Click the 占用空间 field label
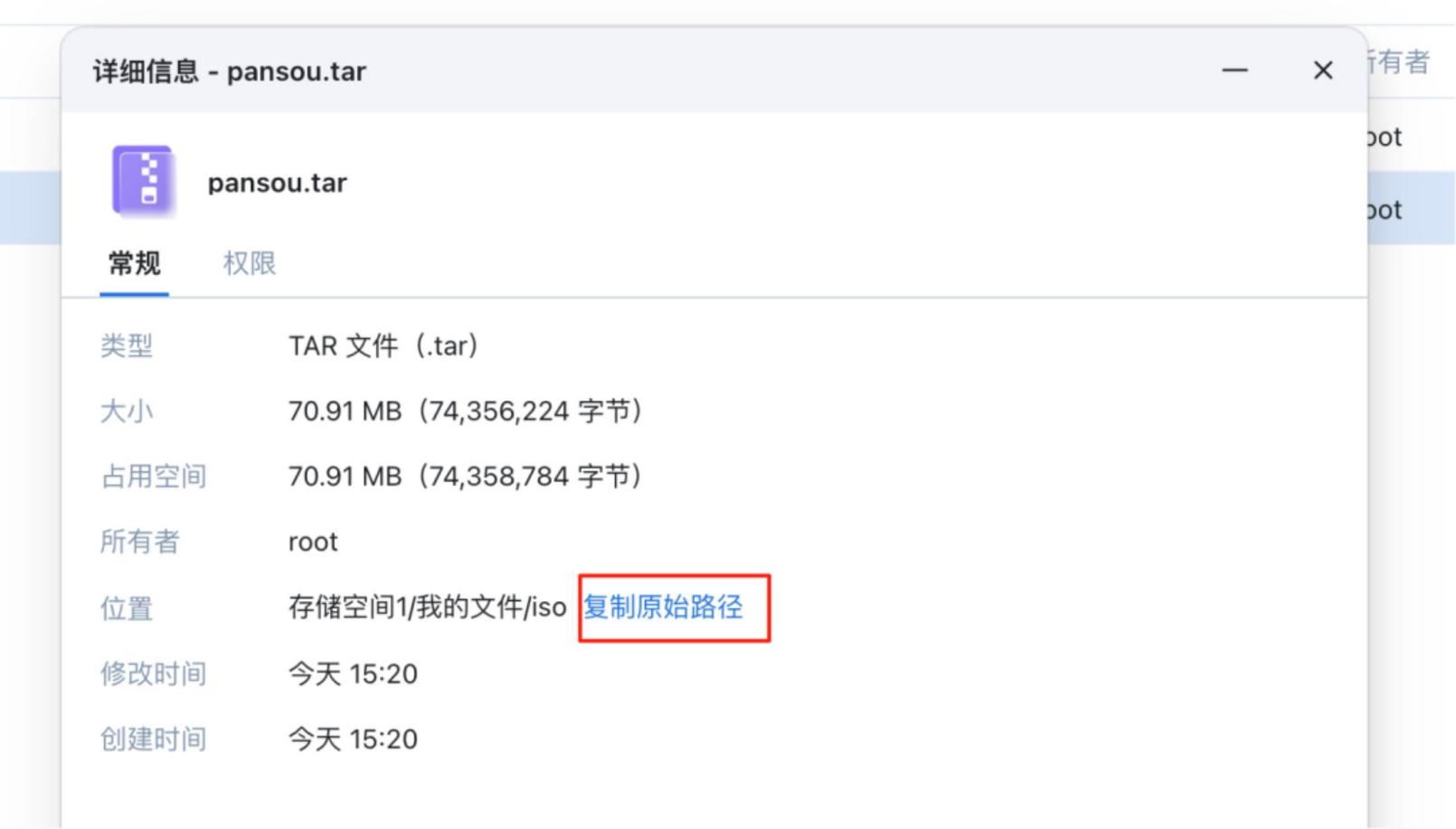Image resolution: width=1456 pixels, height=829 pixels. (154, 476)
